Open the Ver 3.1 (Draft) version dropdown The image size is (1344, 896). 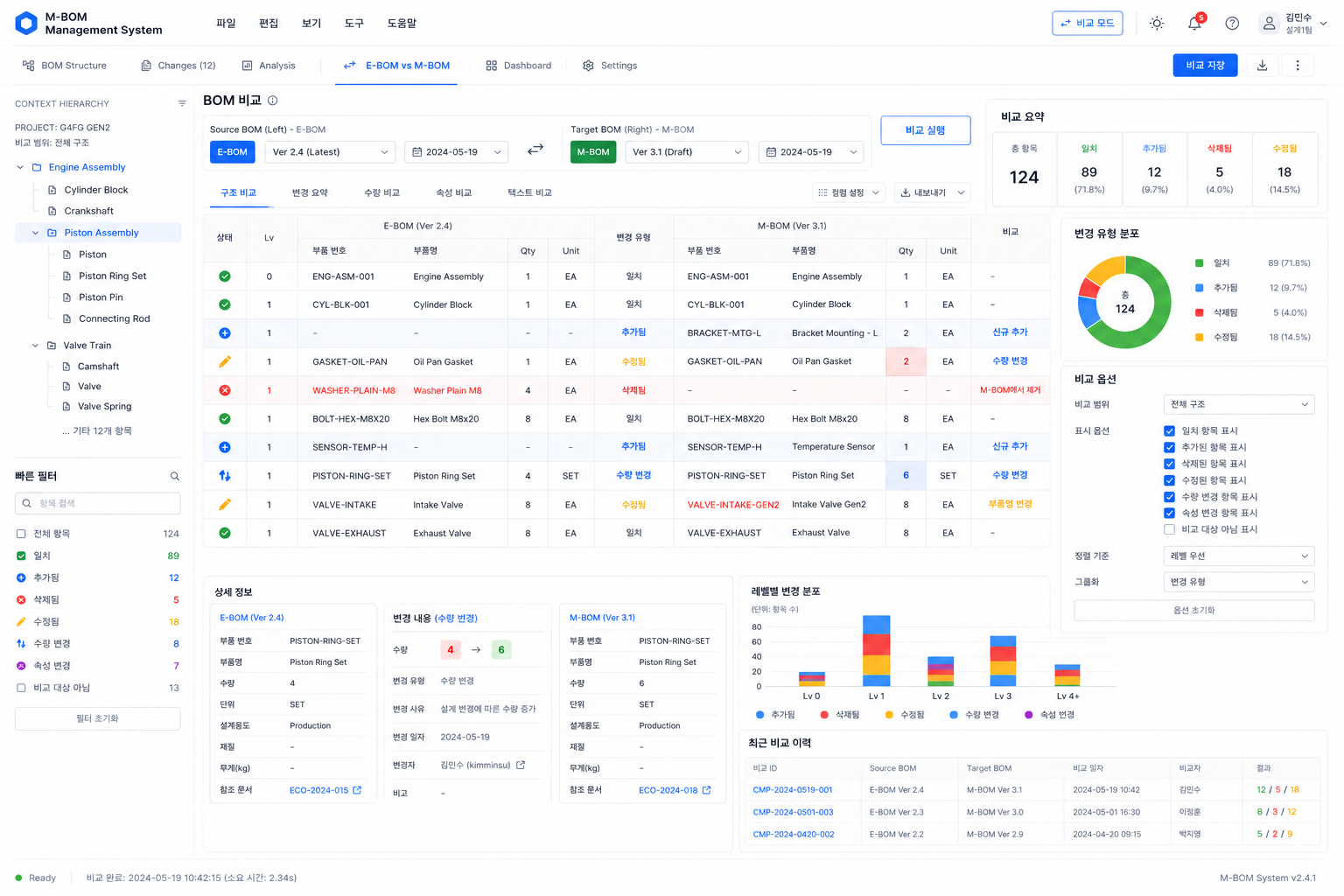tap(687, 152)
